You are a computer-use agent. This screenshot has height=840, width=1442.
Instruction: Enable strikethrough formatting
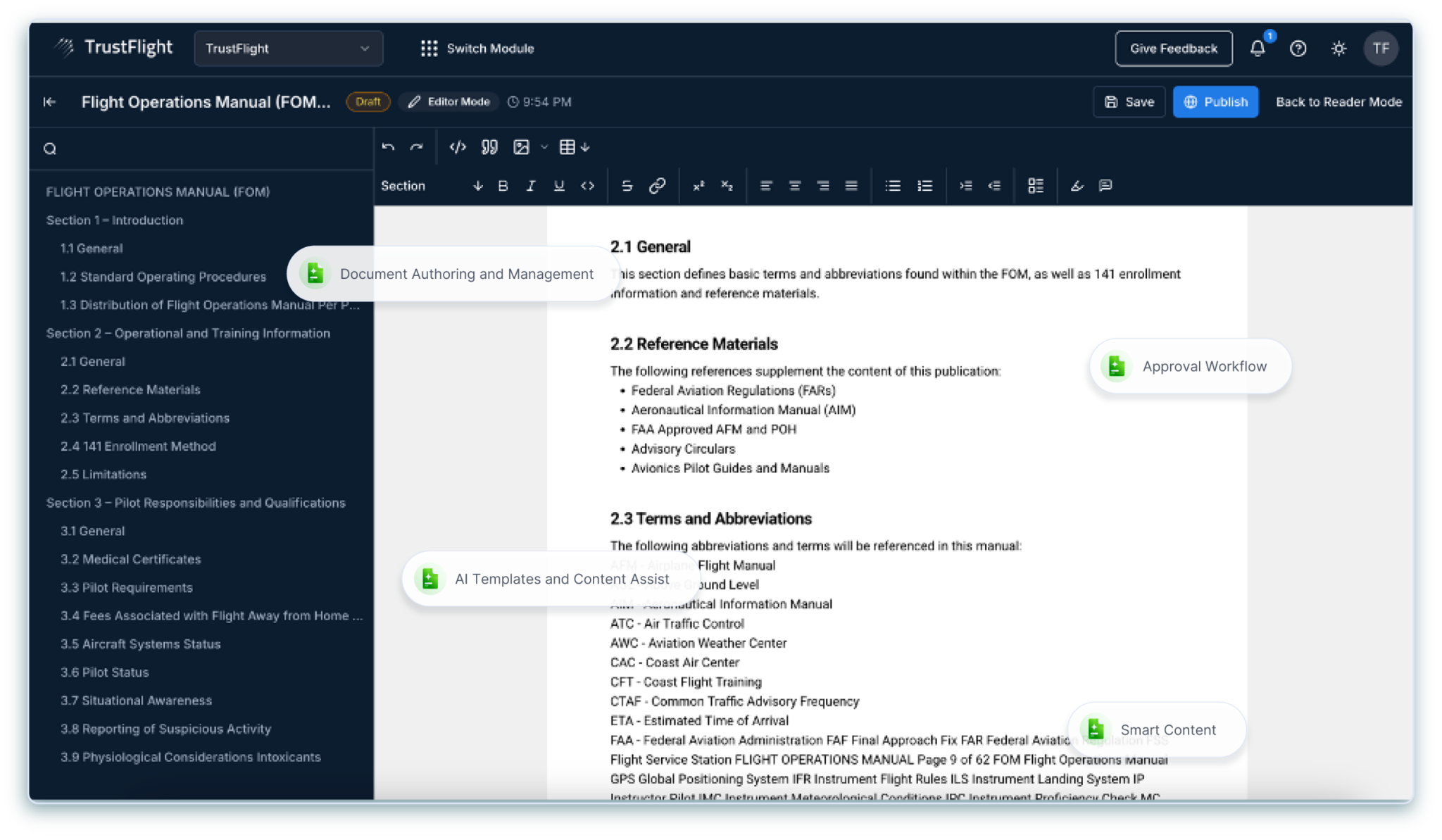click(627, 185)
